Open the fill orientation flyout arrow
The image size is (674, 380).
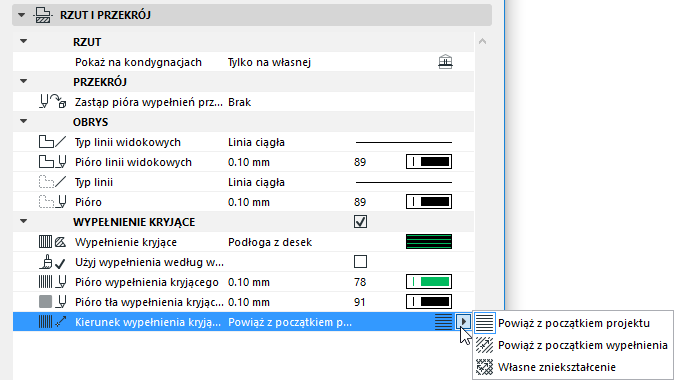pos(463,322)
